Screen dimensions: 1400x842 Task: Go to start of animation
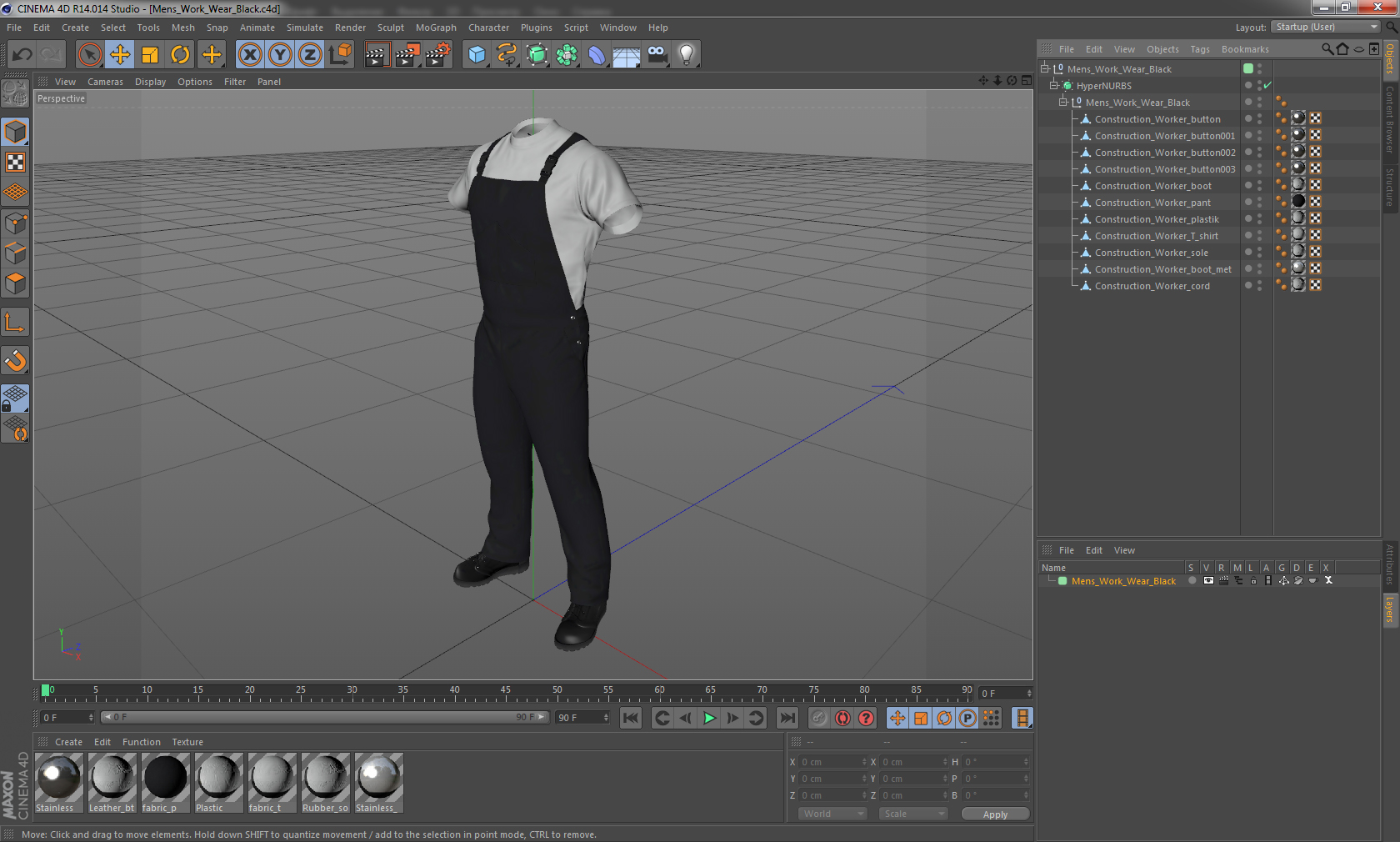[631, 718]
